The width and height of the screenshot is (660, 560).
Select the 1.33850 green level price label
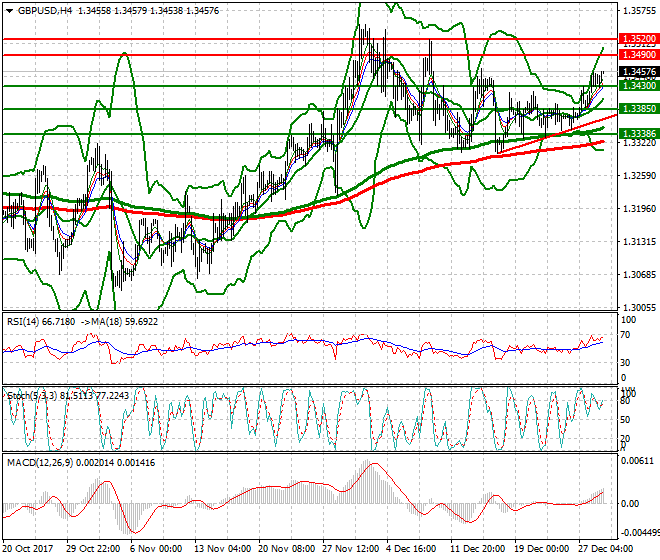coord(639,109)
